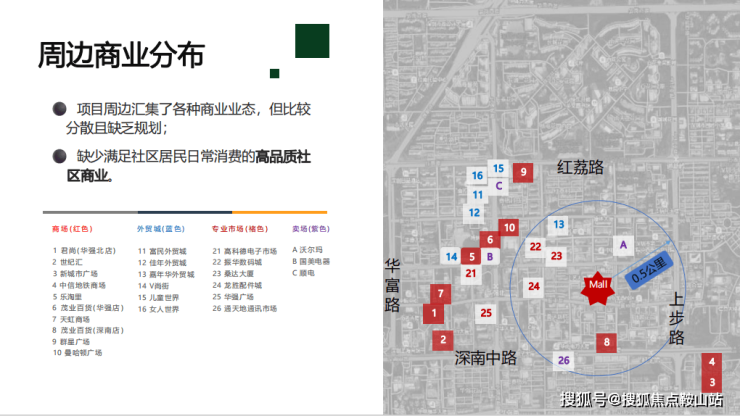Click red marker 8 below the Mall

[x=606, y=343]
